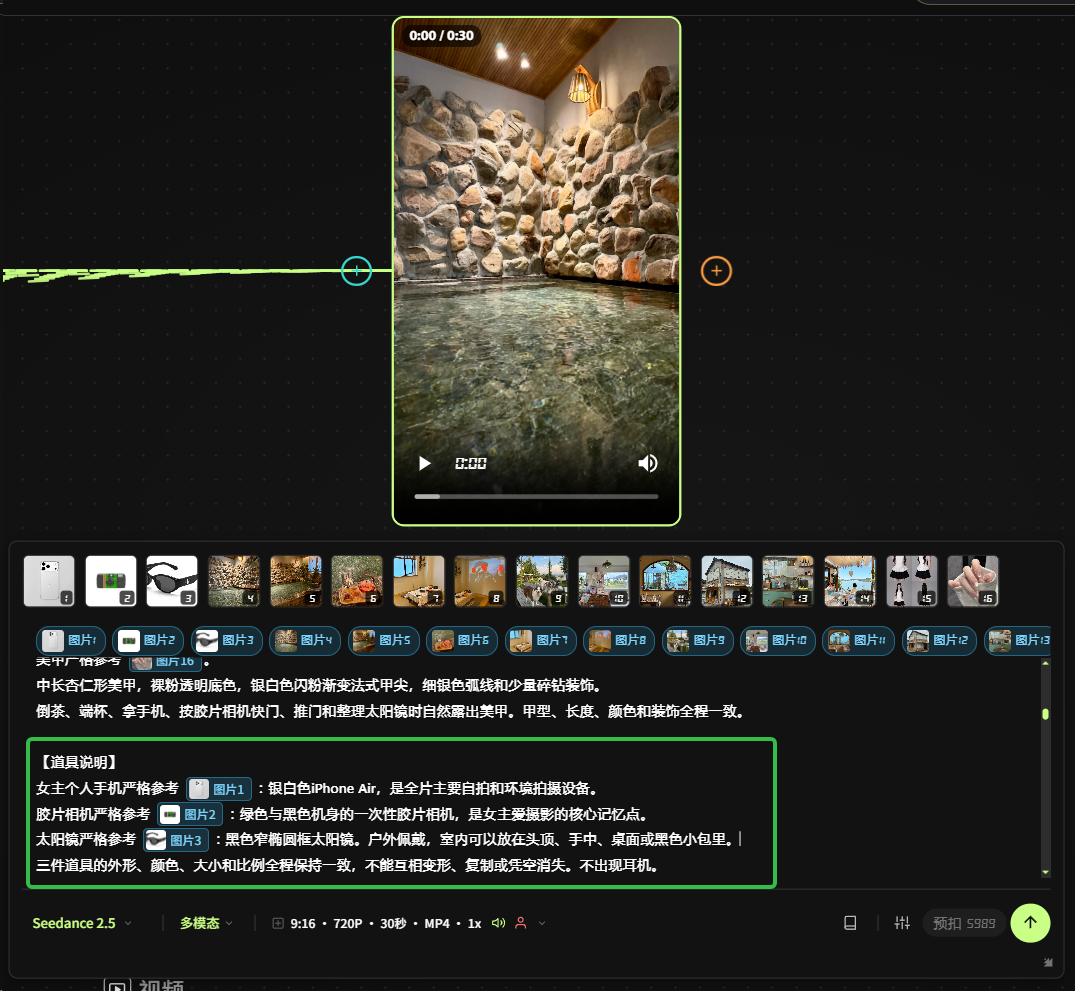Select reference thumbnail numbered 14
This screenshot has height=991, width=1075.
[849, 581]
